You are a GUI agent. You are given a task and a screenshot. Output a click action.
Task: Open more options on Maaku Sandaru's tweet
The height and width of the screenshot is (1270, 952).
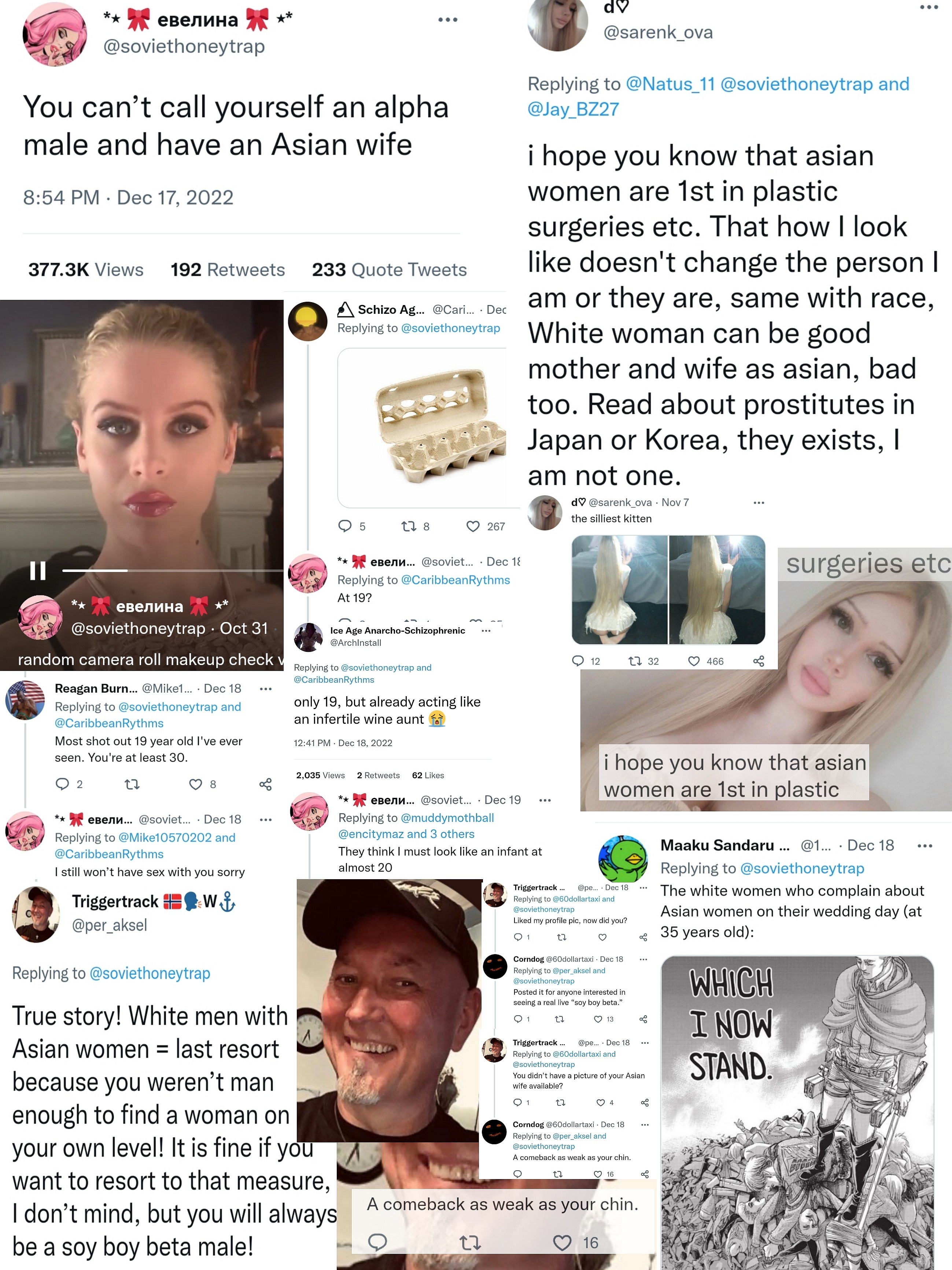pyautogui.click(x=925, y=846)
